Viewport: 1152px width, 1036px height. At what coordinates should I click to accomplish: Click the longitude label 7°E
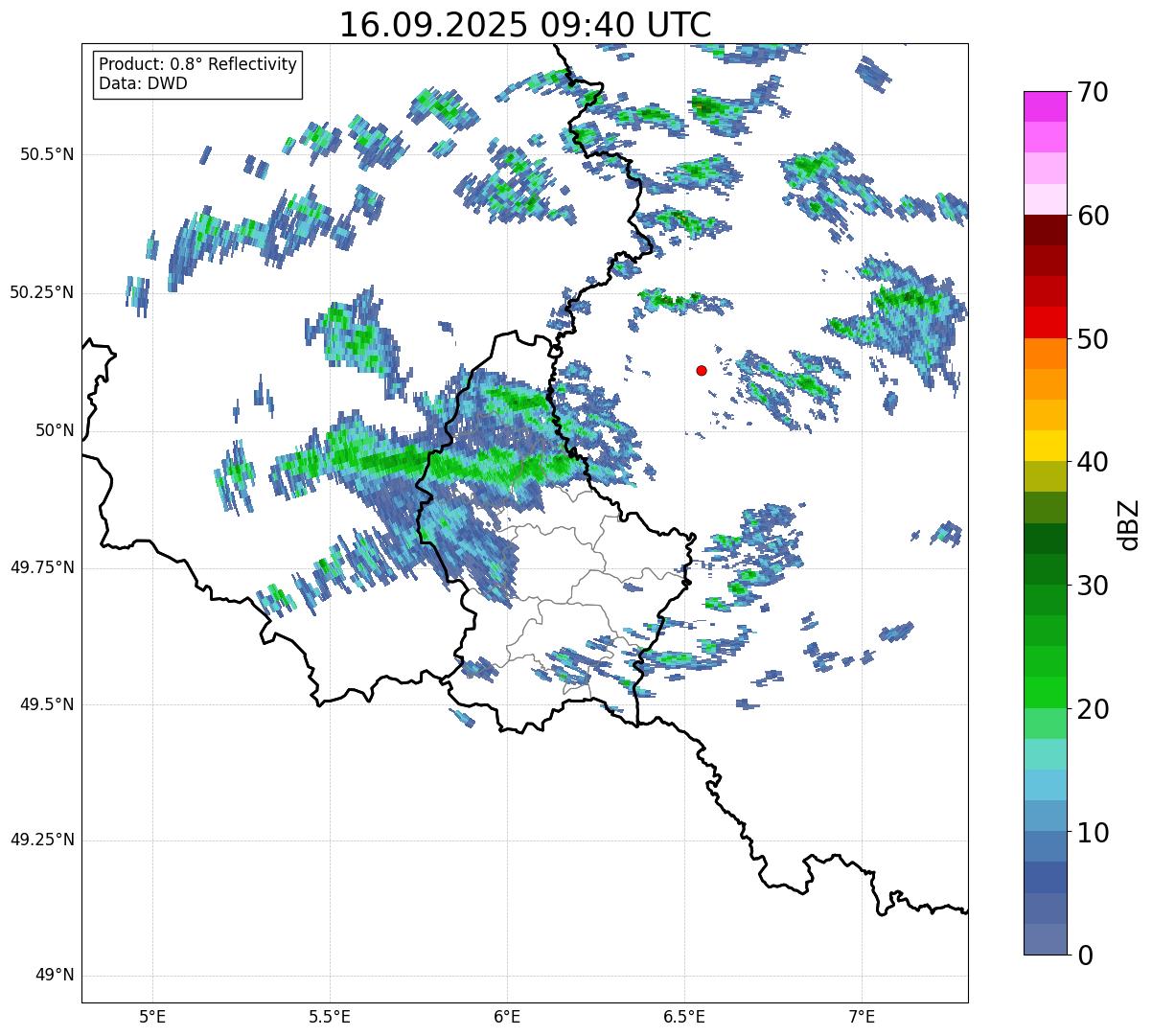coord(862,1017)
